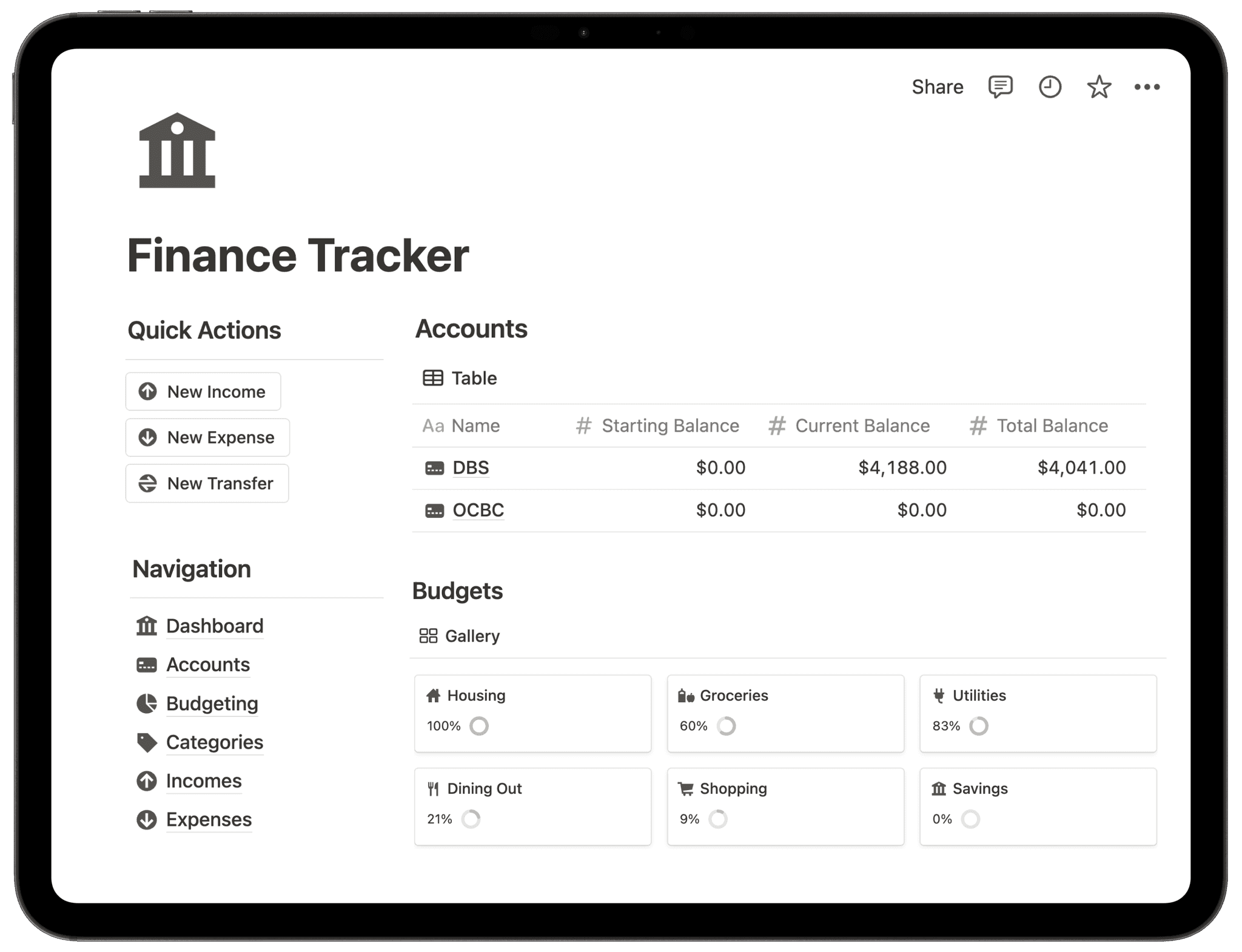
Task: Open the Groceries budget card
Action: coord(785,713)
